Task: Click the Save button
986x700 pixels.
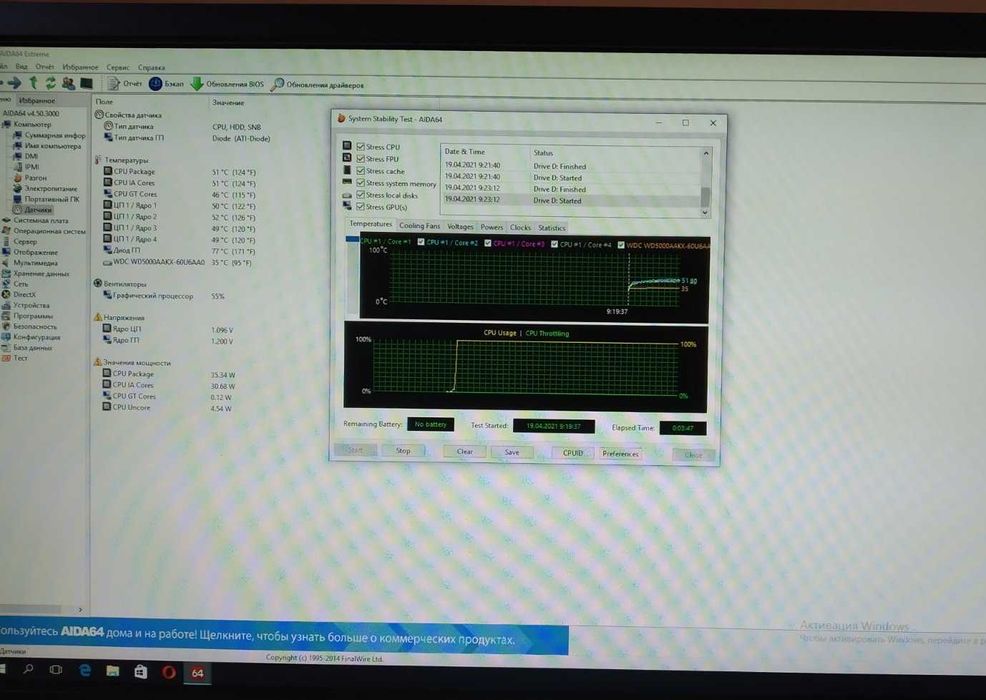Action: [x=512, y=452]
